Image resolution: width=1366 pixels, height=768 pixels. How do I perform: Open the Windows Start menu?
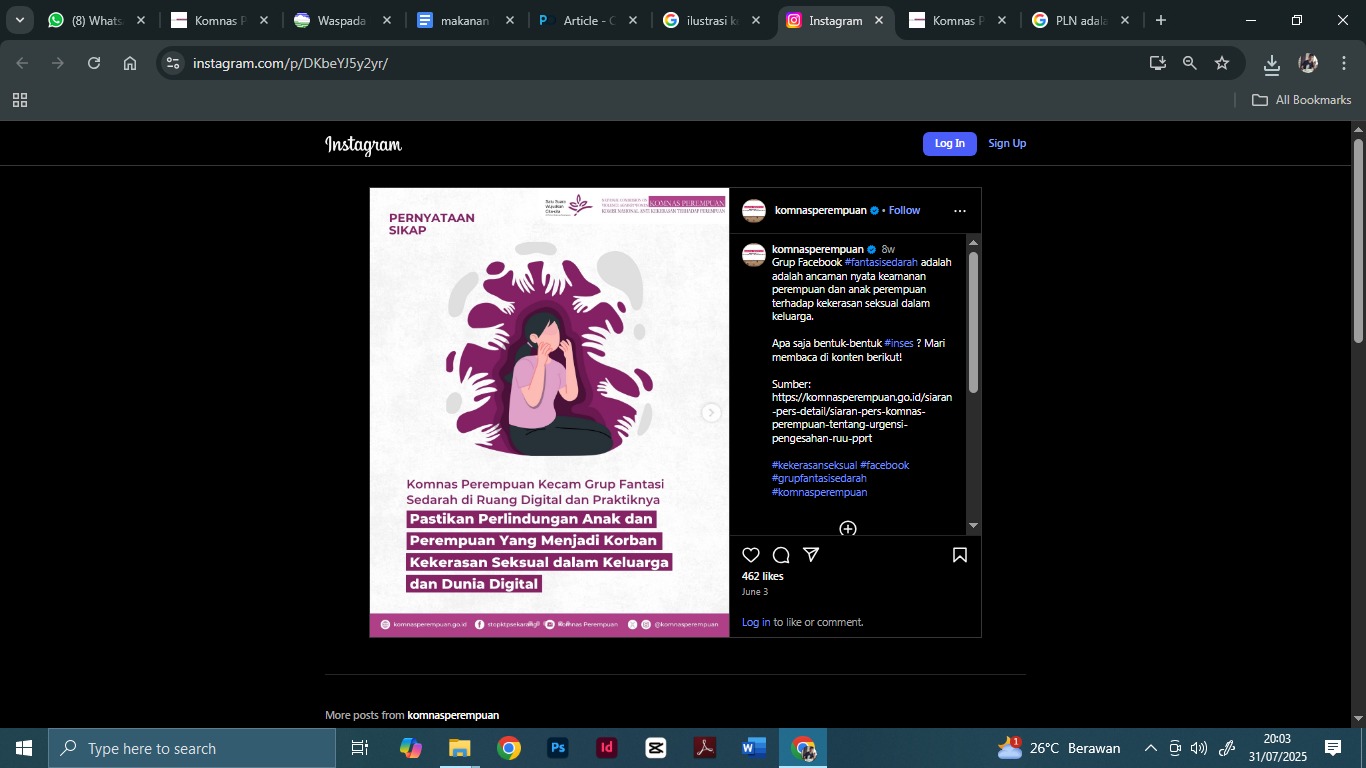(24, 748)
